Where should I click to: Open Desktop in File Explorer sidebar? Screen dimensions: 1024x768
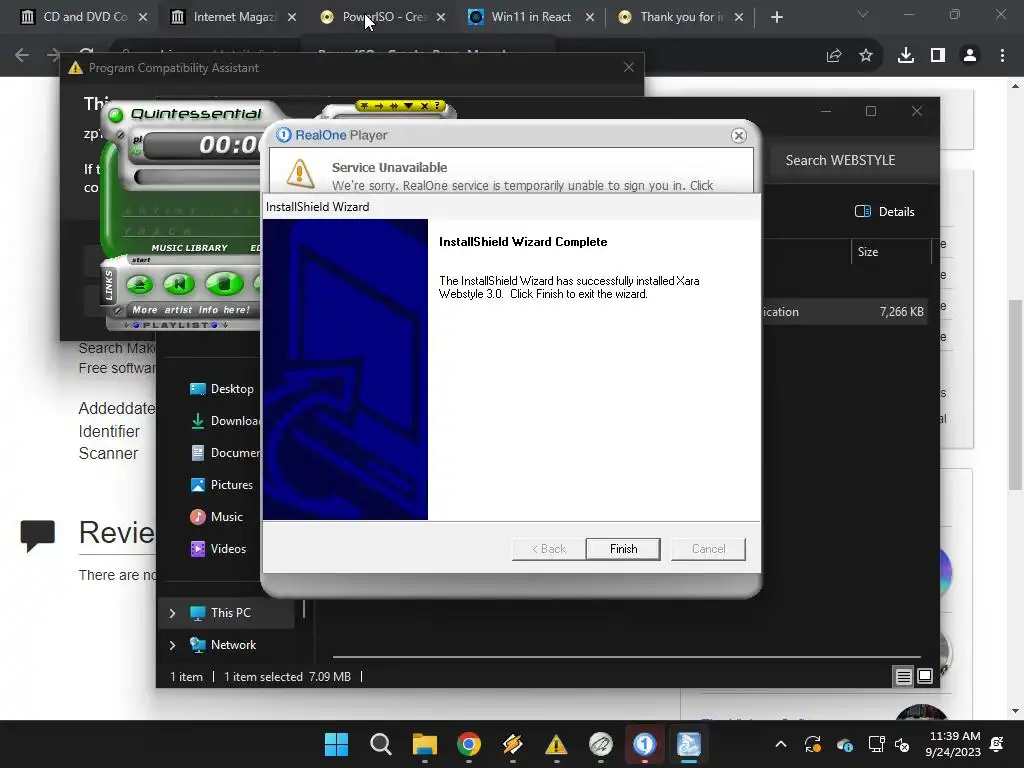click(221, 389)
